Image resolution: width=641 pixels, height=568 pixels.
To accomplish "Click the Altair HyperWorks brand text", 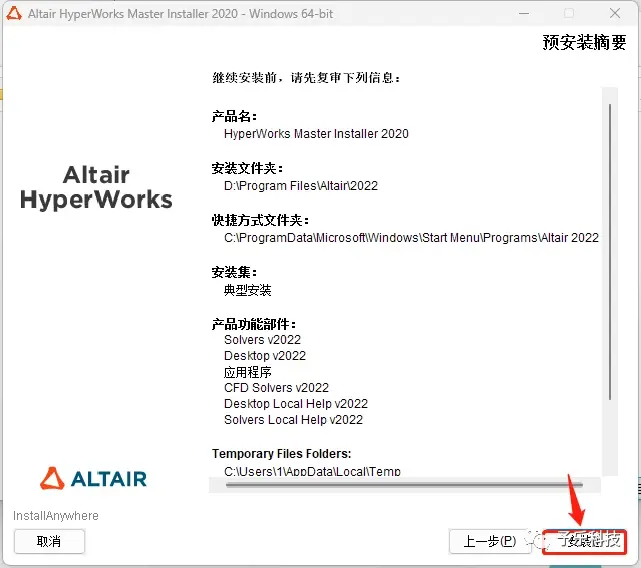I will click(96, 188).
